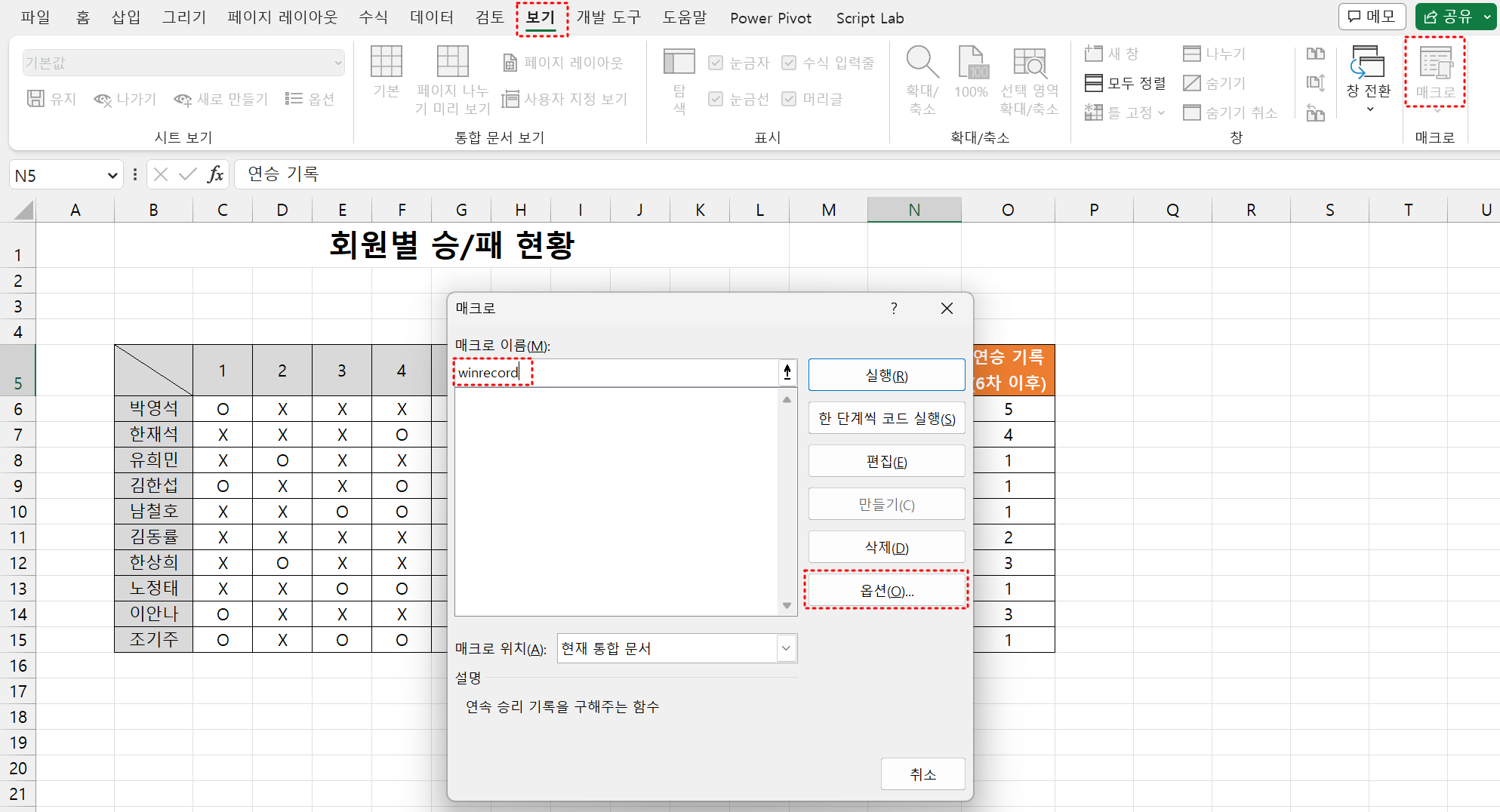Click 모두 정렬 arrange all

pos(1125,83)
